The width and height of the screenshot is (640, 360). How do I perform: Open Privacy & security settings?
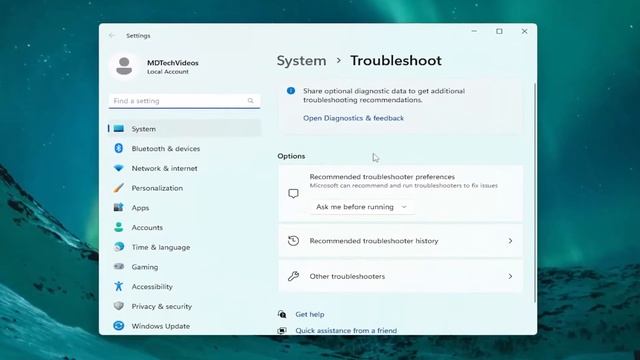[184, 306]
